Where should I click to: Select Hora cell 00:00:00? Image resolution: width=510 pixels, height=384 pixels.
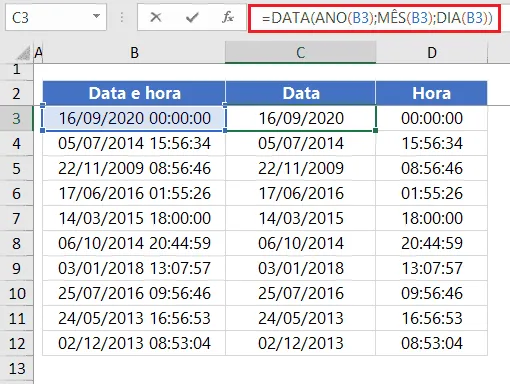pos(432,118)
